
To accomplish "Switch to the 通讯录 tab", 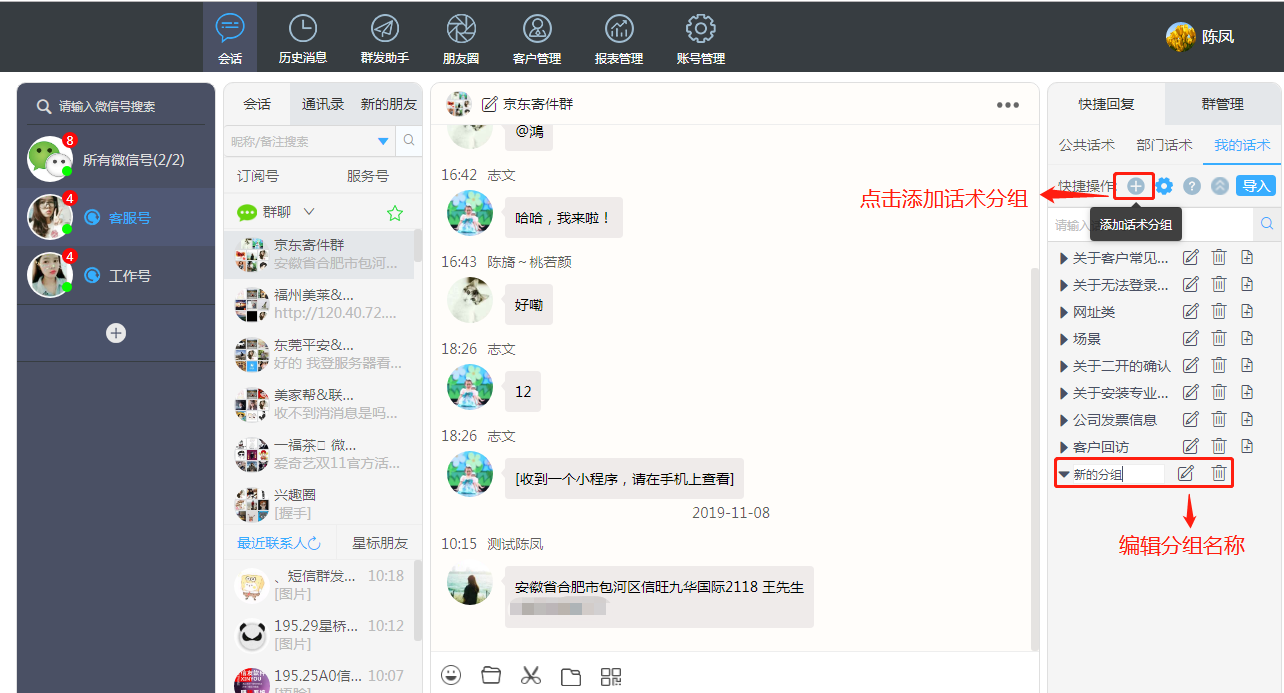I will [x=323, y=104].
